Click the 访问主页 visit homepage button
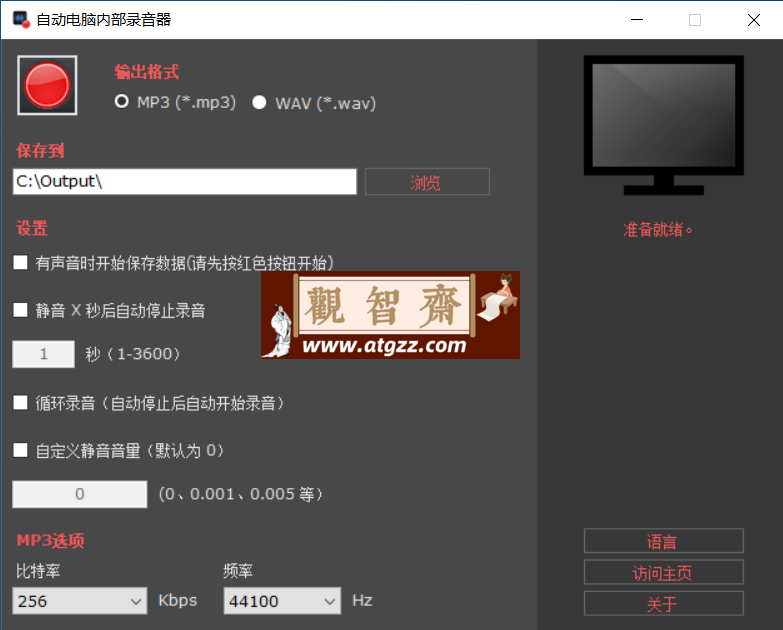The width and height of the screenshot is (783, 630). 664,572
